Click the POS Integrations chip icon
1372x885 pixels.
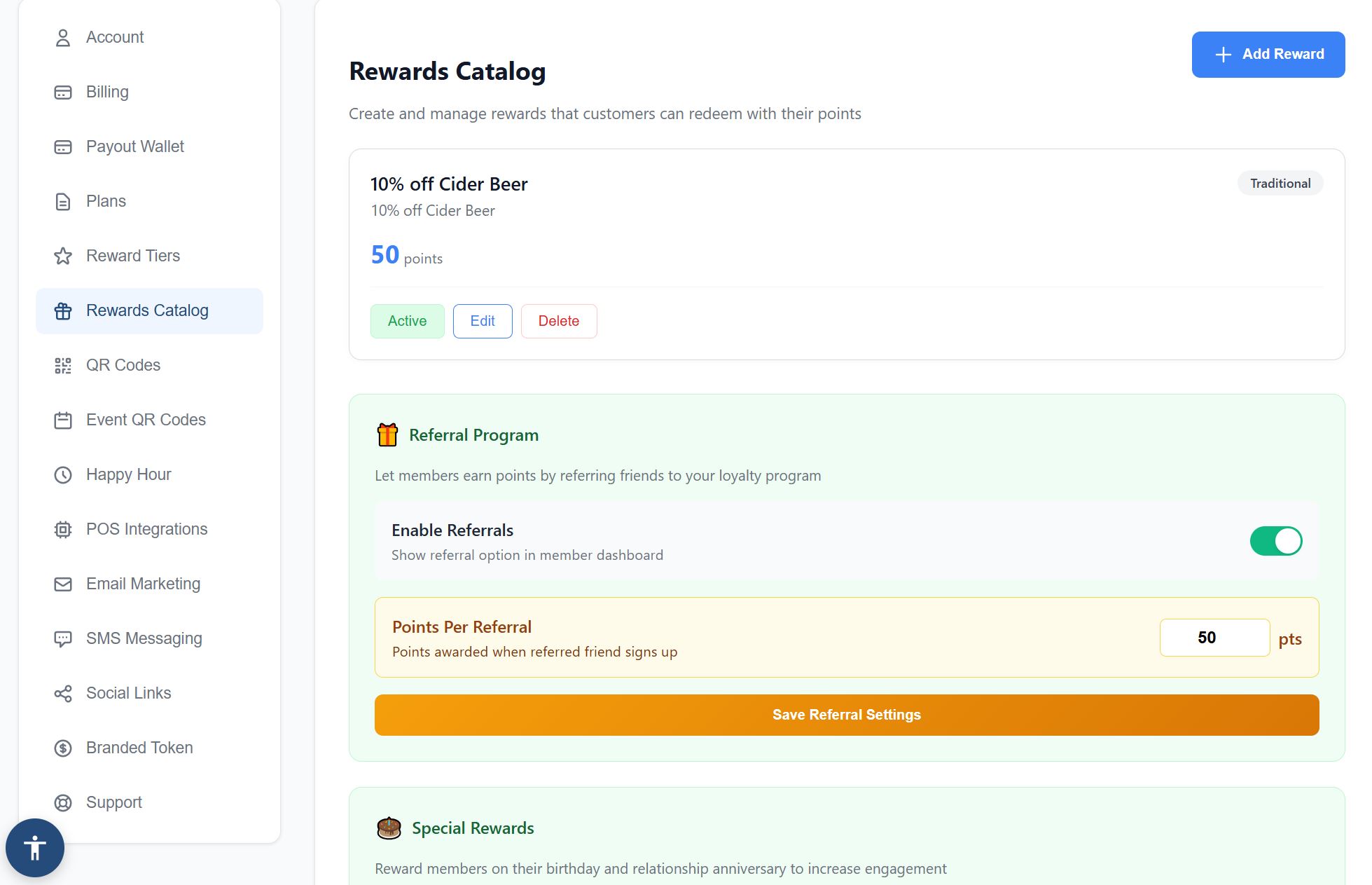[63, 530]
